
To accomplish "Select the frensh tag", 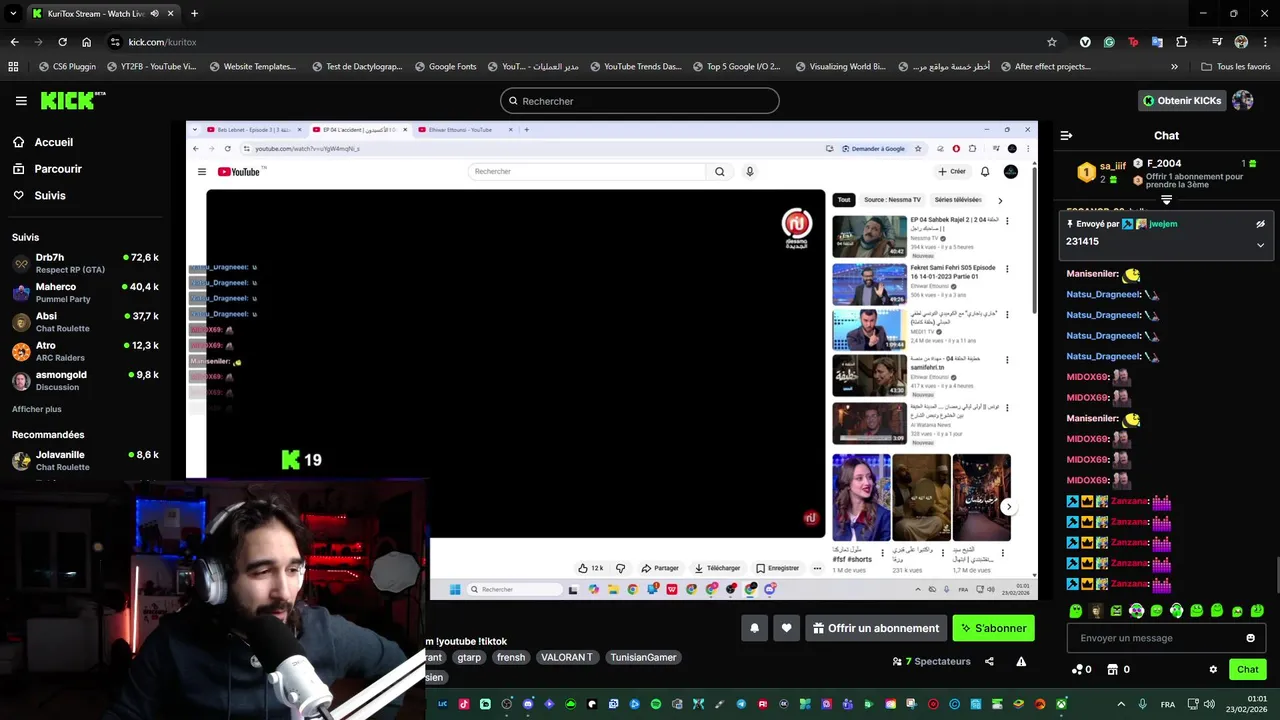I will [511, 657].
